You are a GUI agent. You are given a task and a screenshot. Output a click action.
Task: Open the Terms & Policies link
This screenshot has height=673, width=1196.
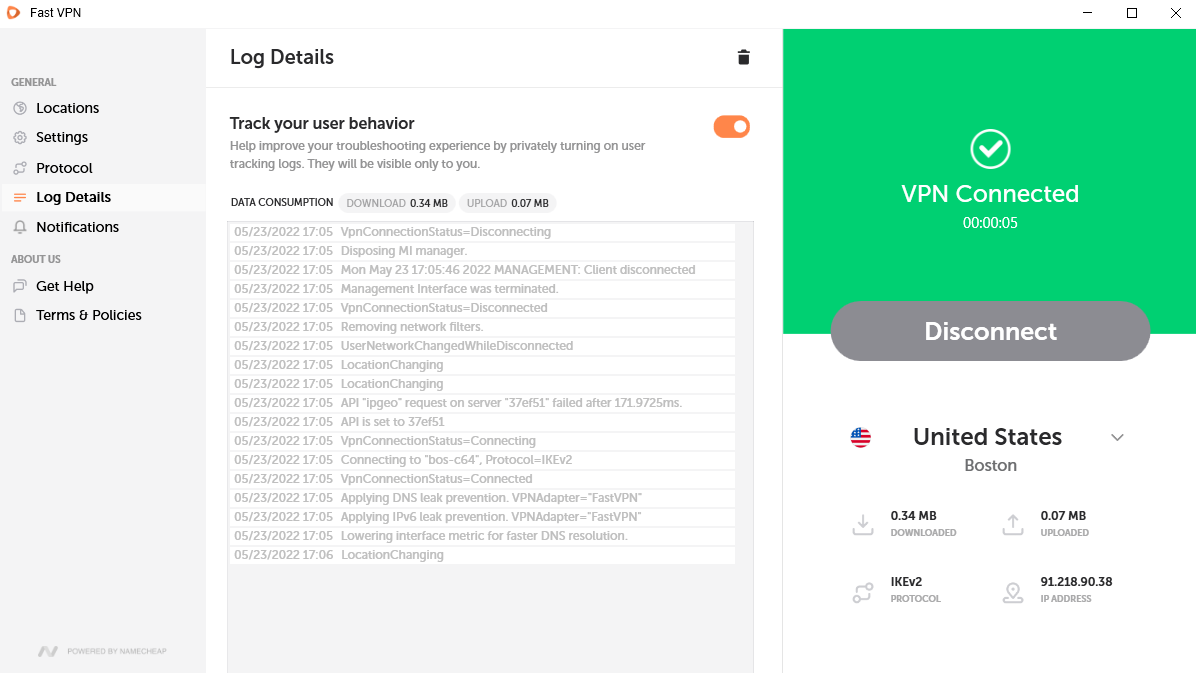(x=88, y=315)
